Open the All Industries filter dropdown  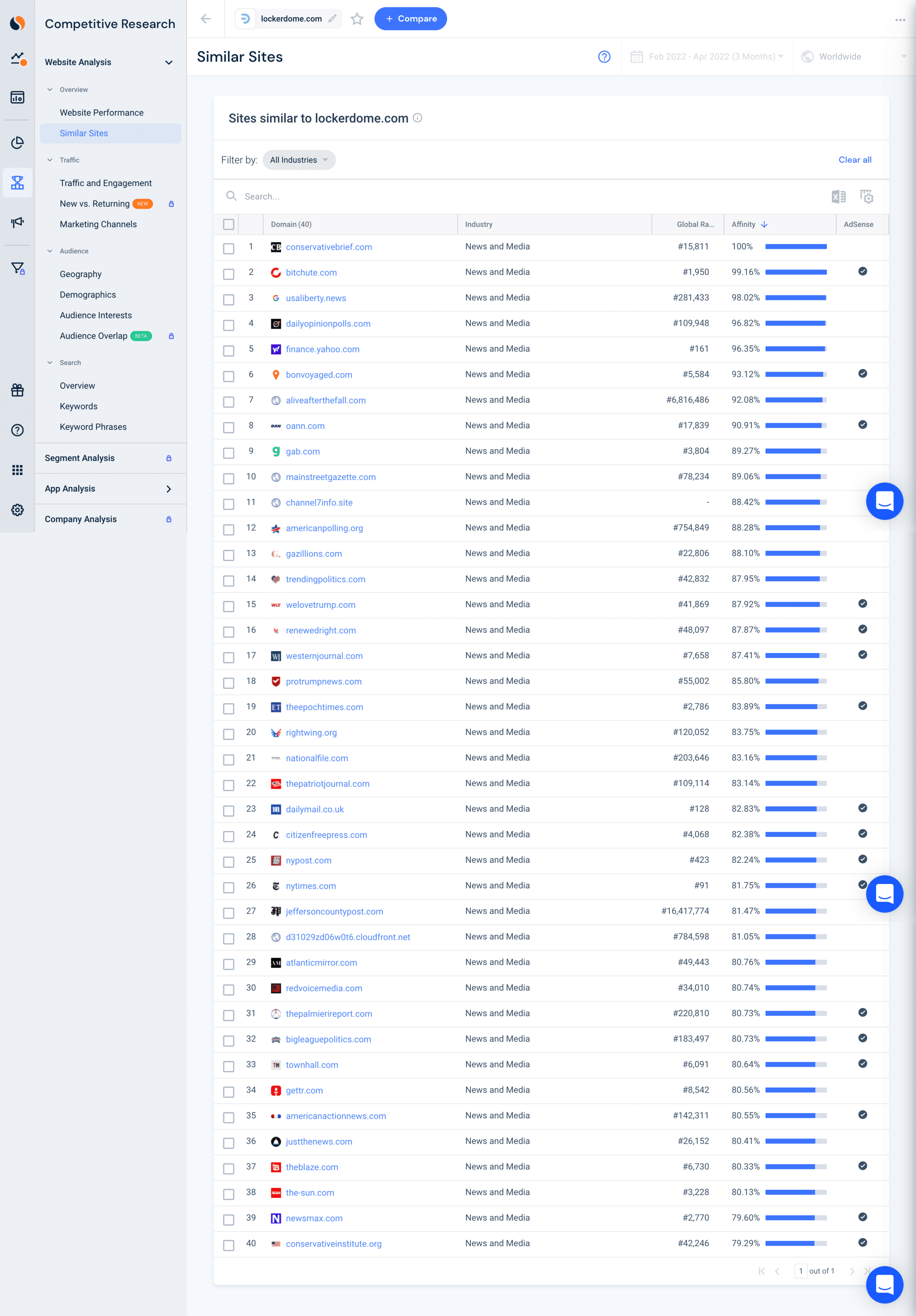tap(299, 160)
